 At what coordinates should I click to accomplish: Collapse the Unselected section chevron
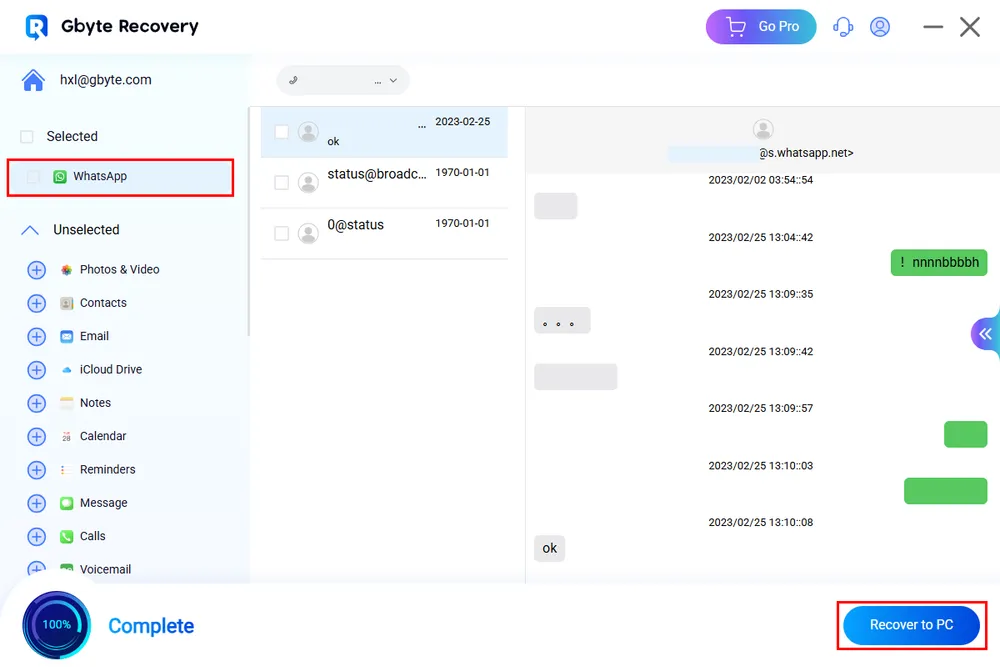pyautogui.click(x=30, y=230)
